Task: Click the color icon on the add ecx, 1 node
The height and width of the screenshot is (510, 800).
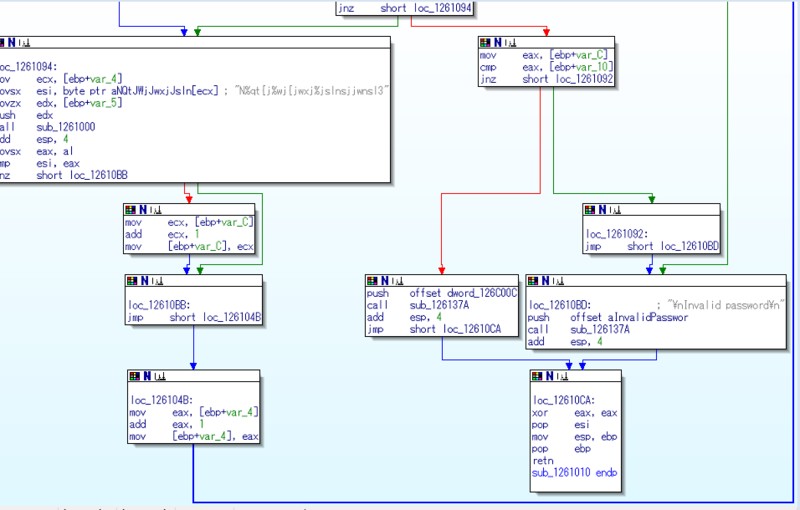Action: click(131, 210)
